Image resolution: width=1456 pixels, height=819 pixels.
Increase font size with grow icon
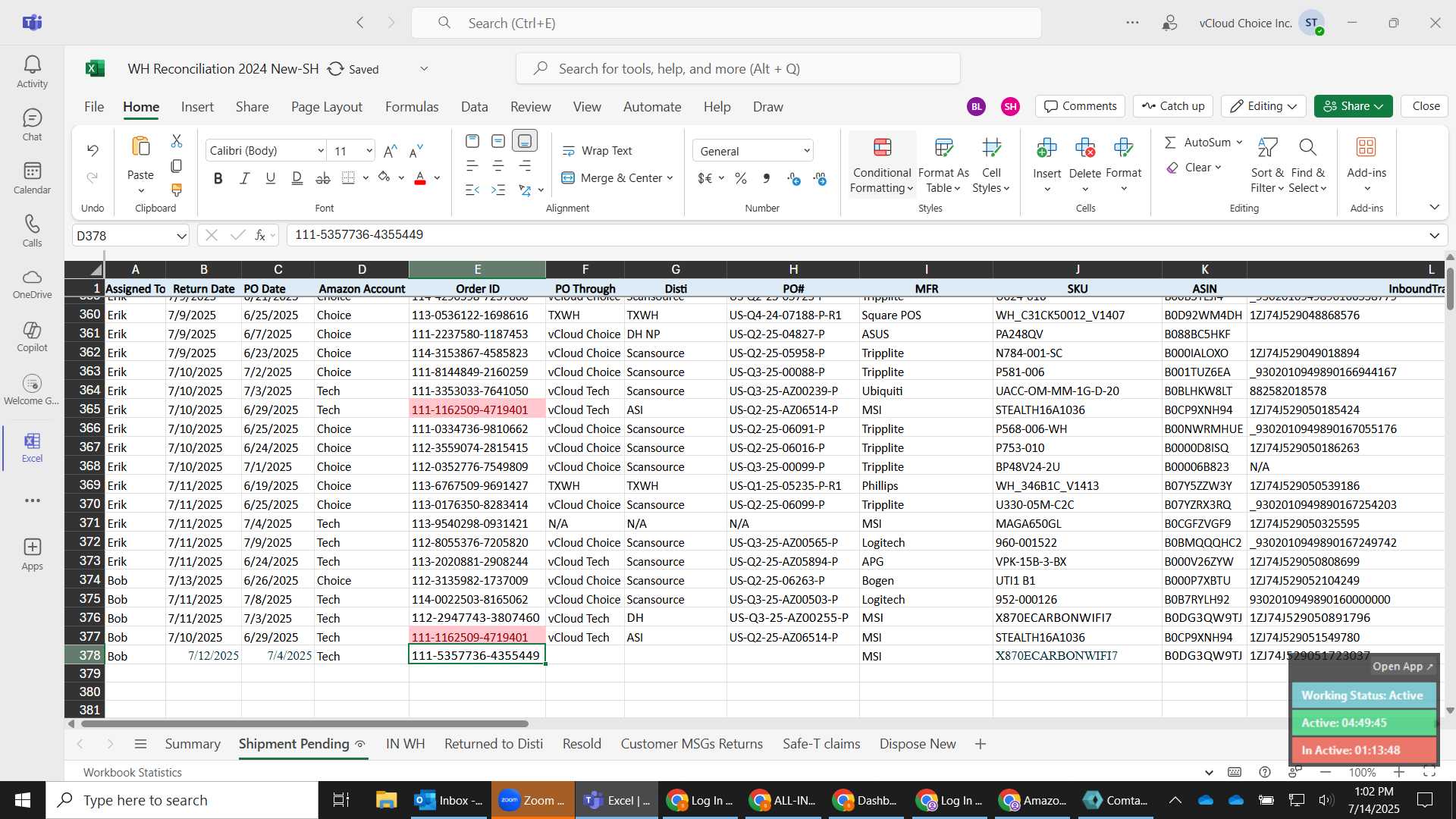point(391,151)
